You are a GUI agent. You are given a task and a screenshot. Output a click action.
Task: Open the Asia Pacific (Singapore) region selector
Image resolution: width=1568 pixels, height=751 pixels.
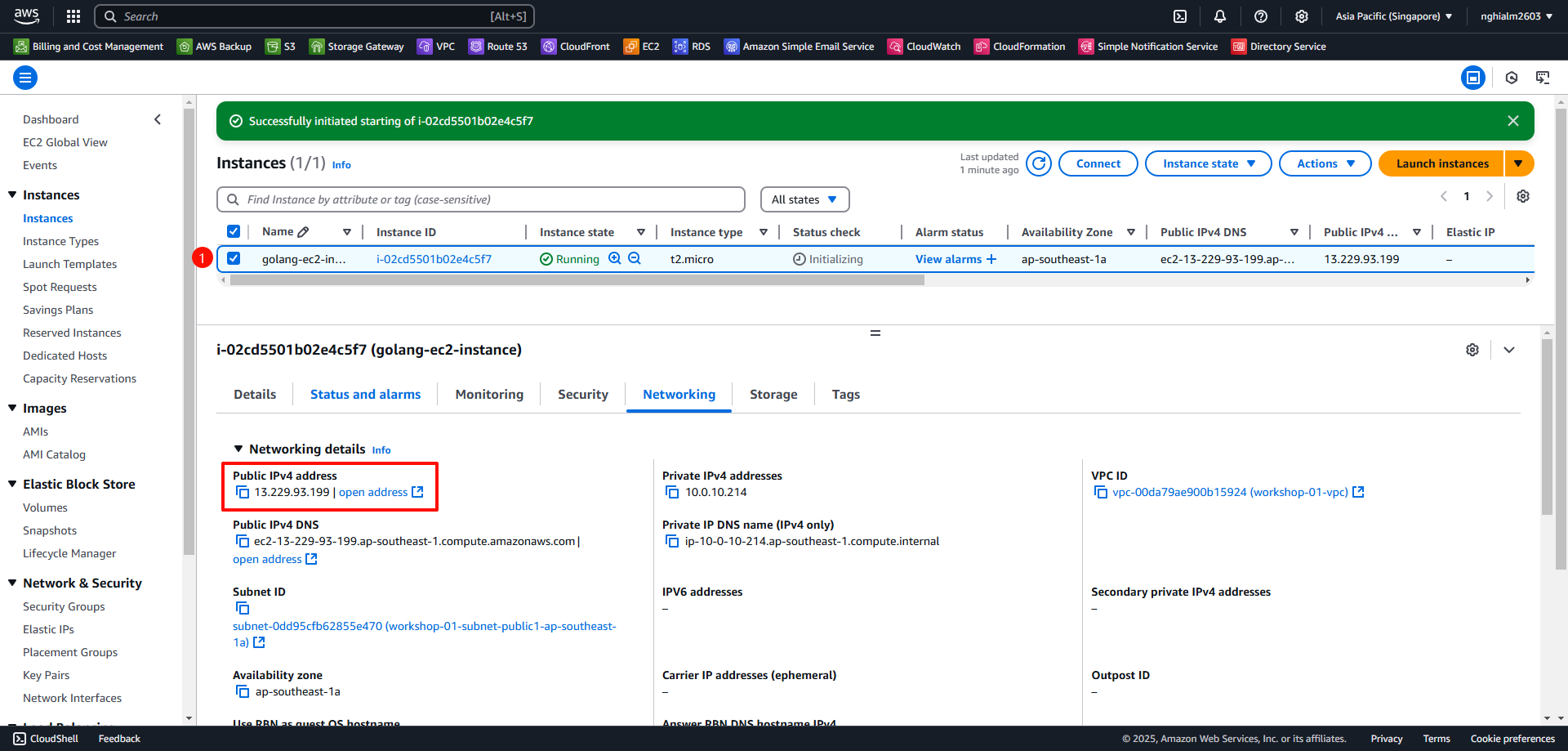pos(1394,16)
